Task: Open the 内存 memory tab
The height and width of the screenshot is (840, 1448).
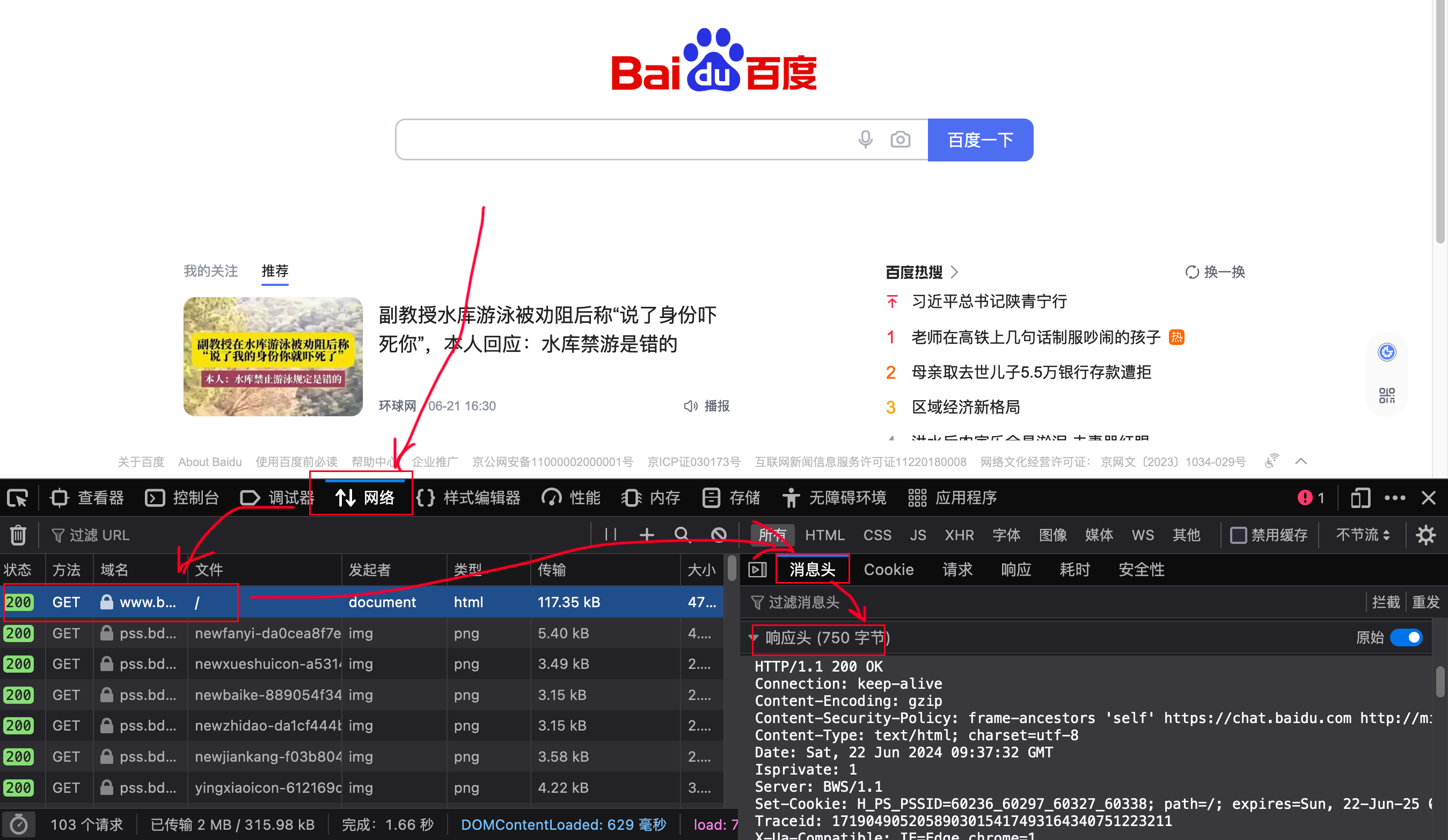Action: pos(650,497)
